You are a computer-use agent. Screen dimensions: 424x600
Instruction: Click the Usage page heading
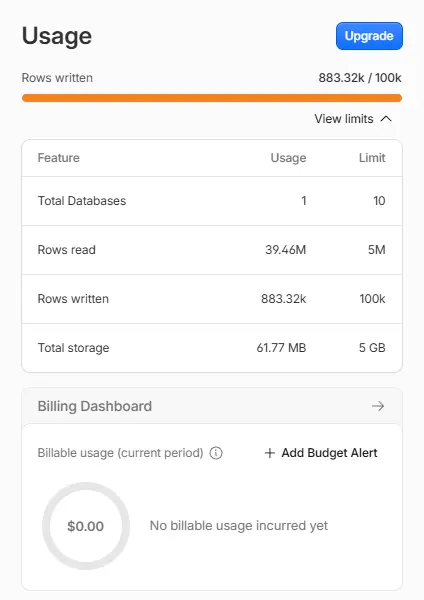[x=57, y=36]
